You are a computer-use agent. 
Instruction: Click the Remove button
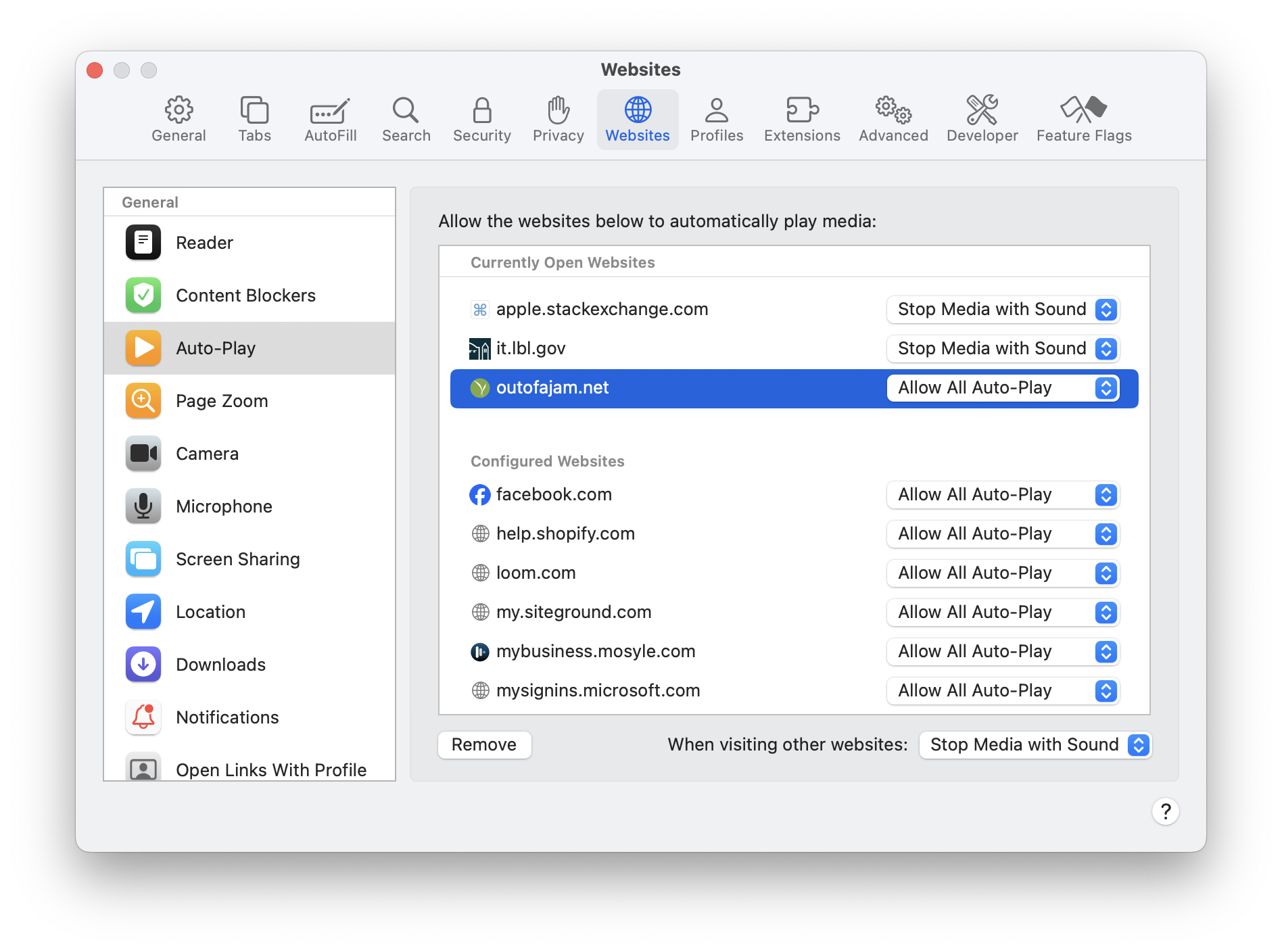click(x=484, y=745)
